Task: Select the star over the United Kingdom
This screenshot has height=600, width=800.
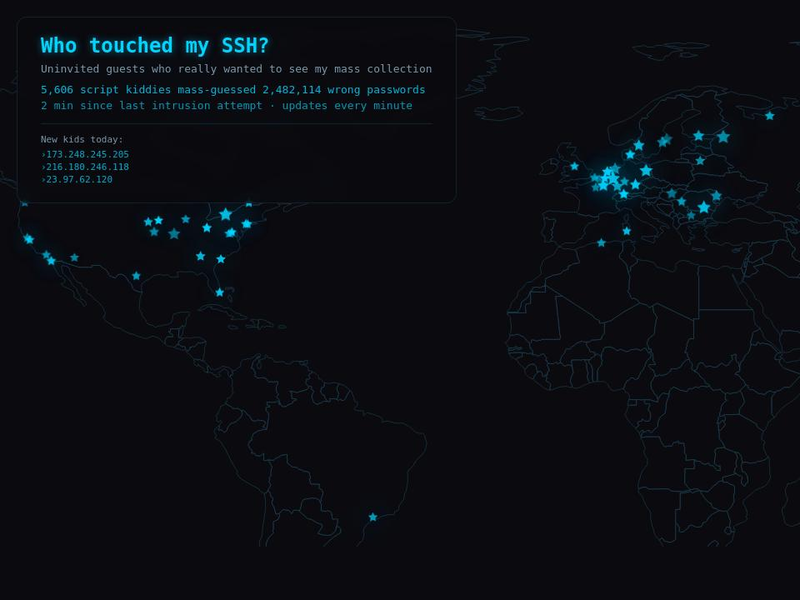Action: [574, 165]
